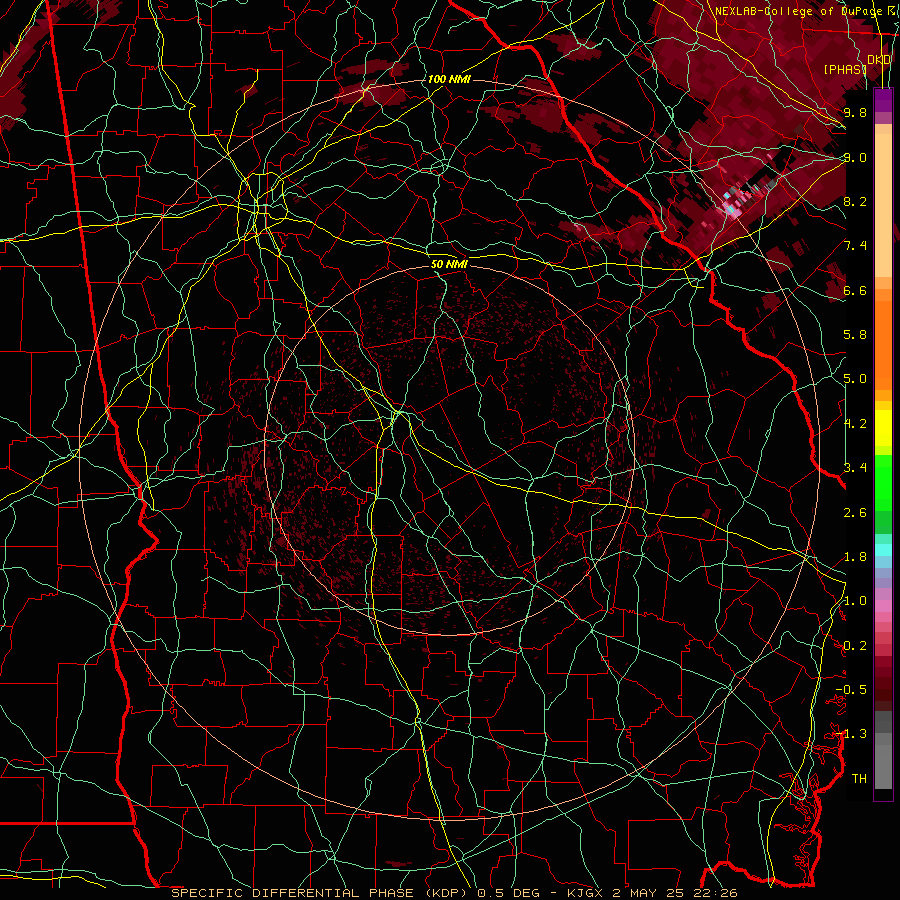Select the 2.6 scale value
Image resolution: width=900 pixels, height=900 pixels.
tap(855, 513)
